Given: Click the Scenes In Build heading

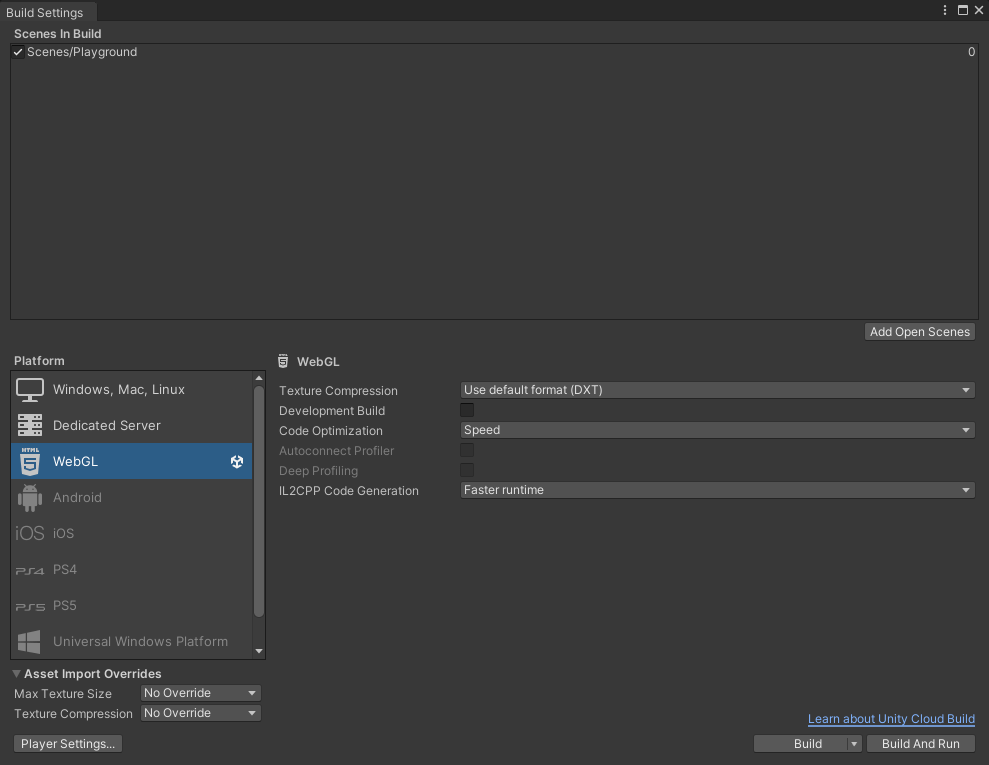Looking at the screenshot, I should pos(57,34).
